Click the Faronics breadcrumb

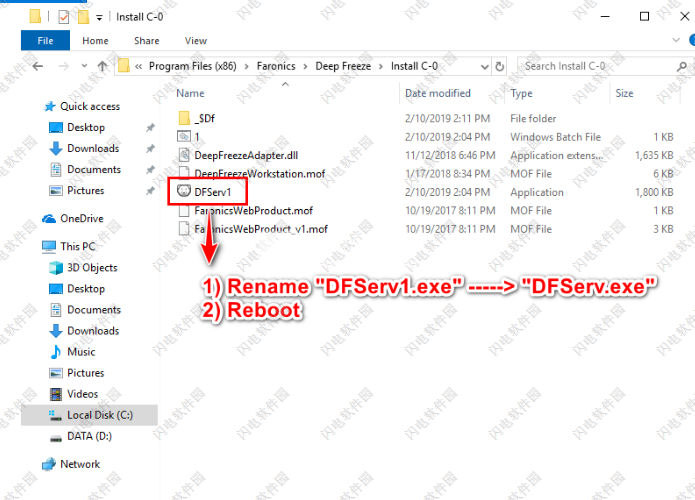tap(276, 66)
